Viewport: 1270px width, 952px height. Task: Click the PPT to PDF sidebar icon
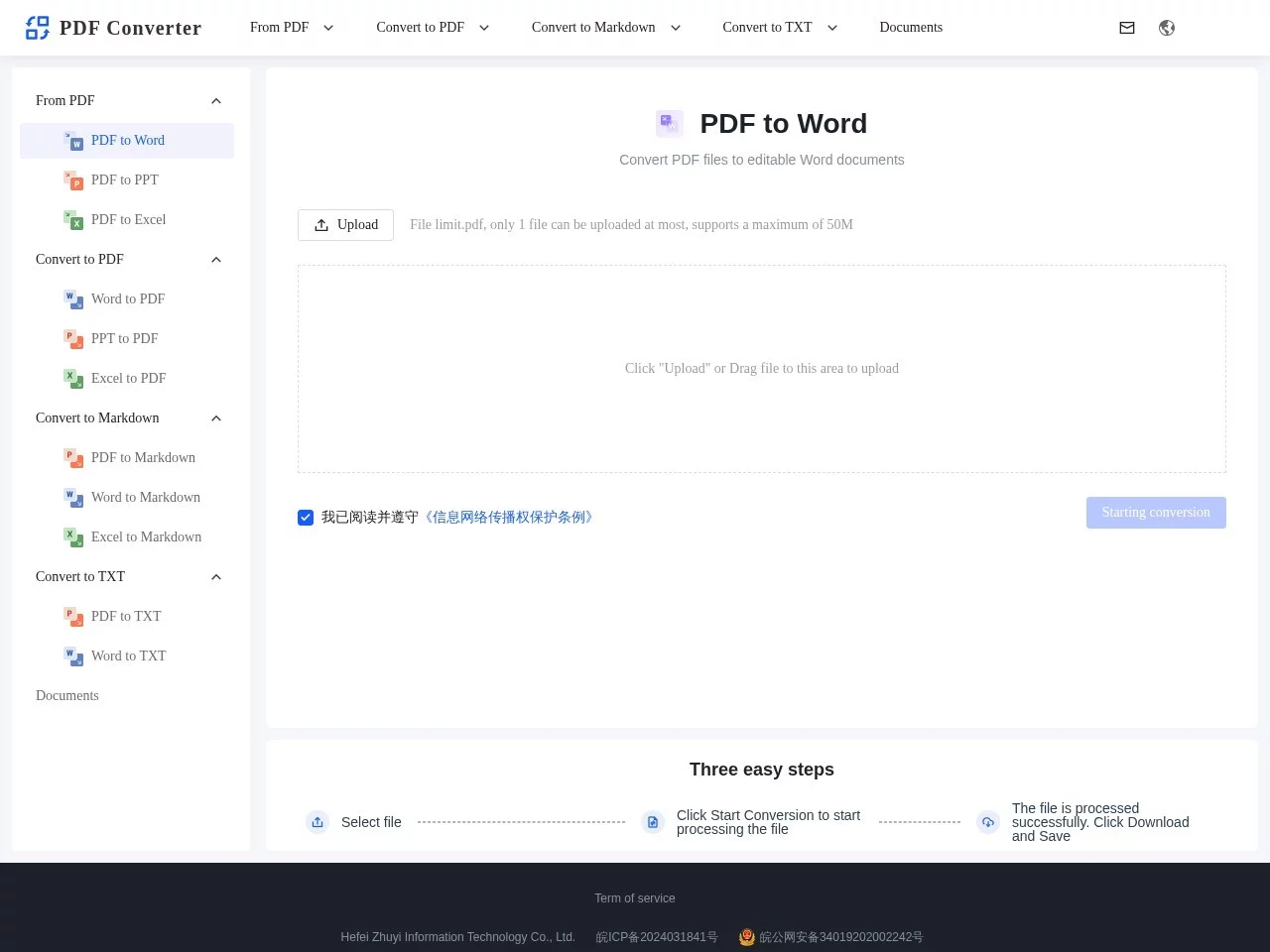click(73, 339)
